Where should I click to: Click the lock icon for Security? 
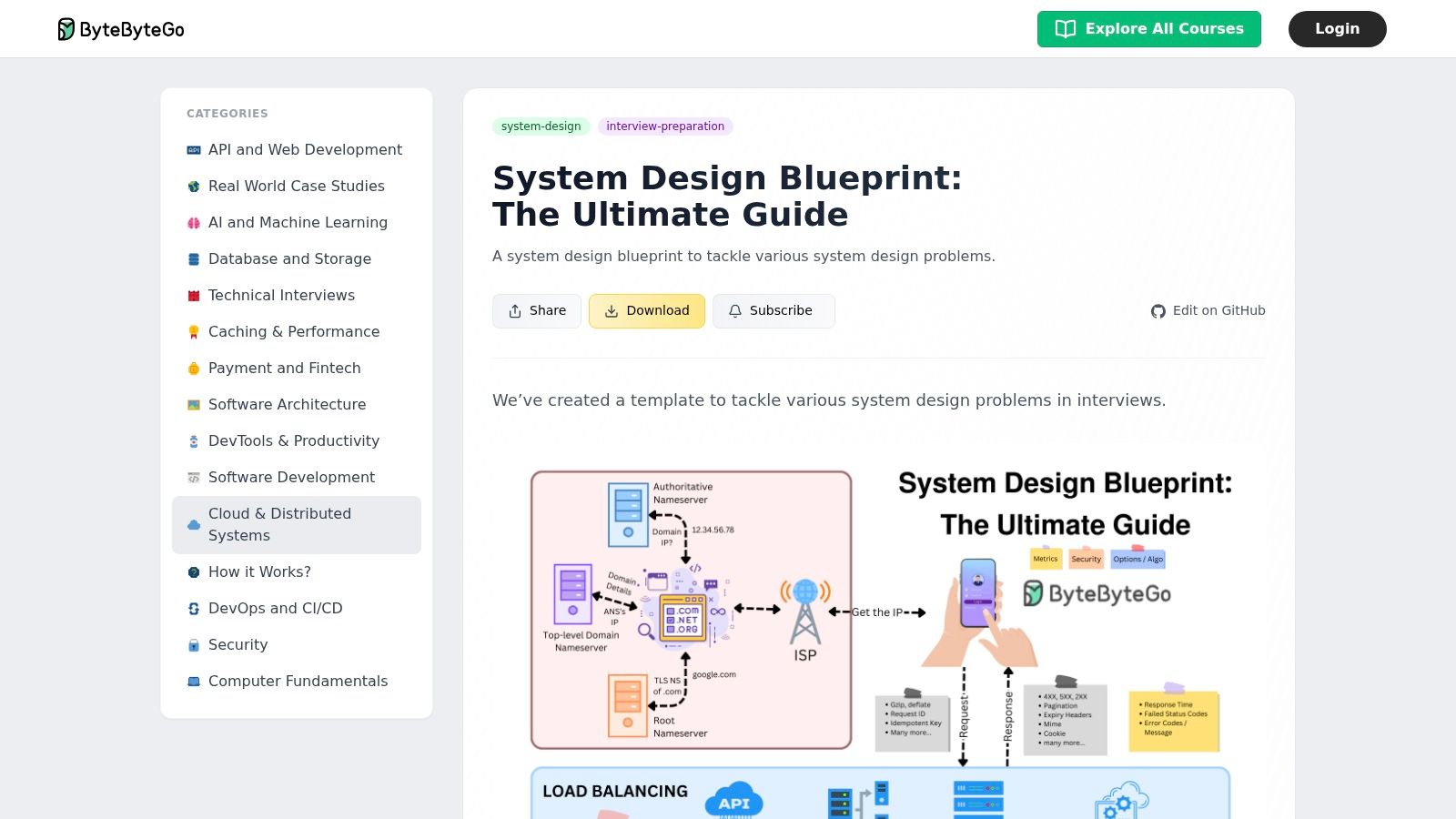(194, 645)
